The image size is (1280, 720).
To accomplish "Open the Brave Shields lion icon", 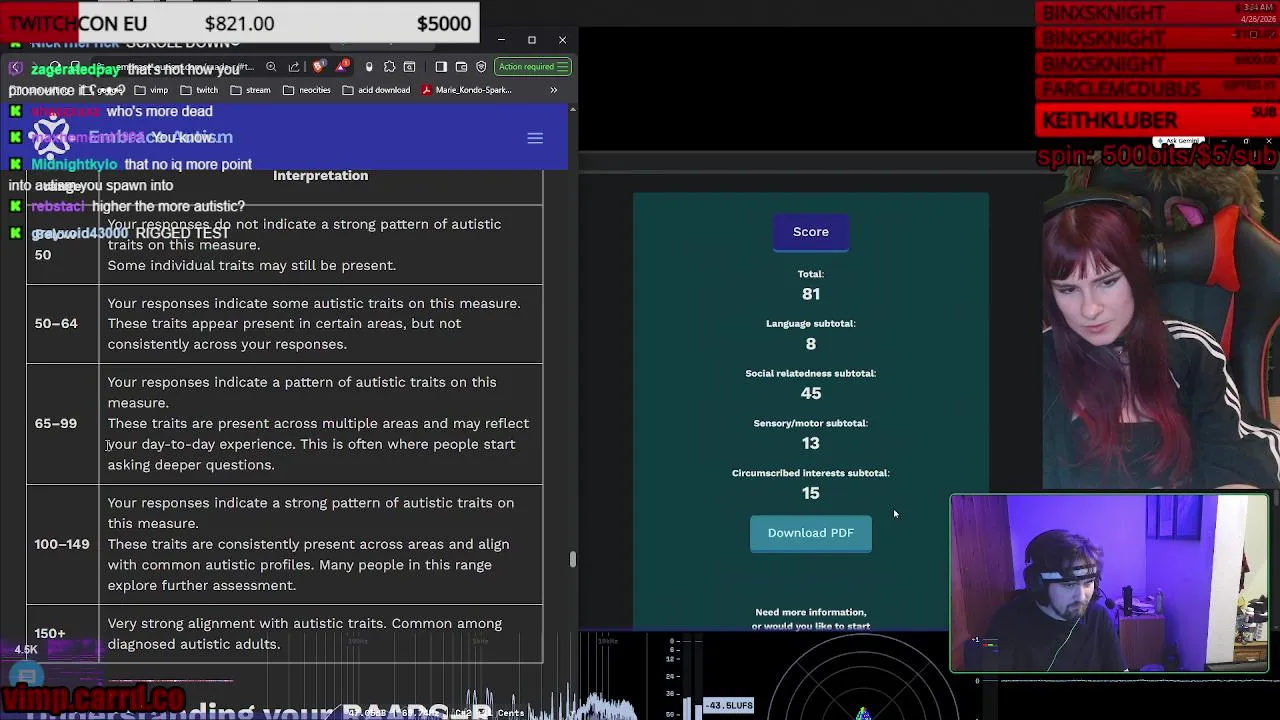I will point(319,66).
